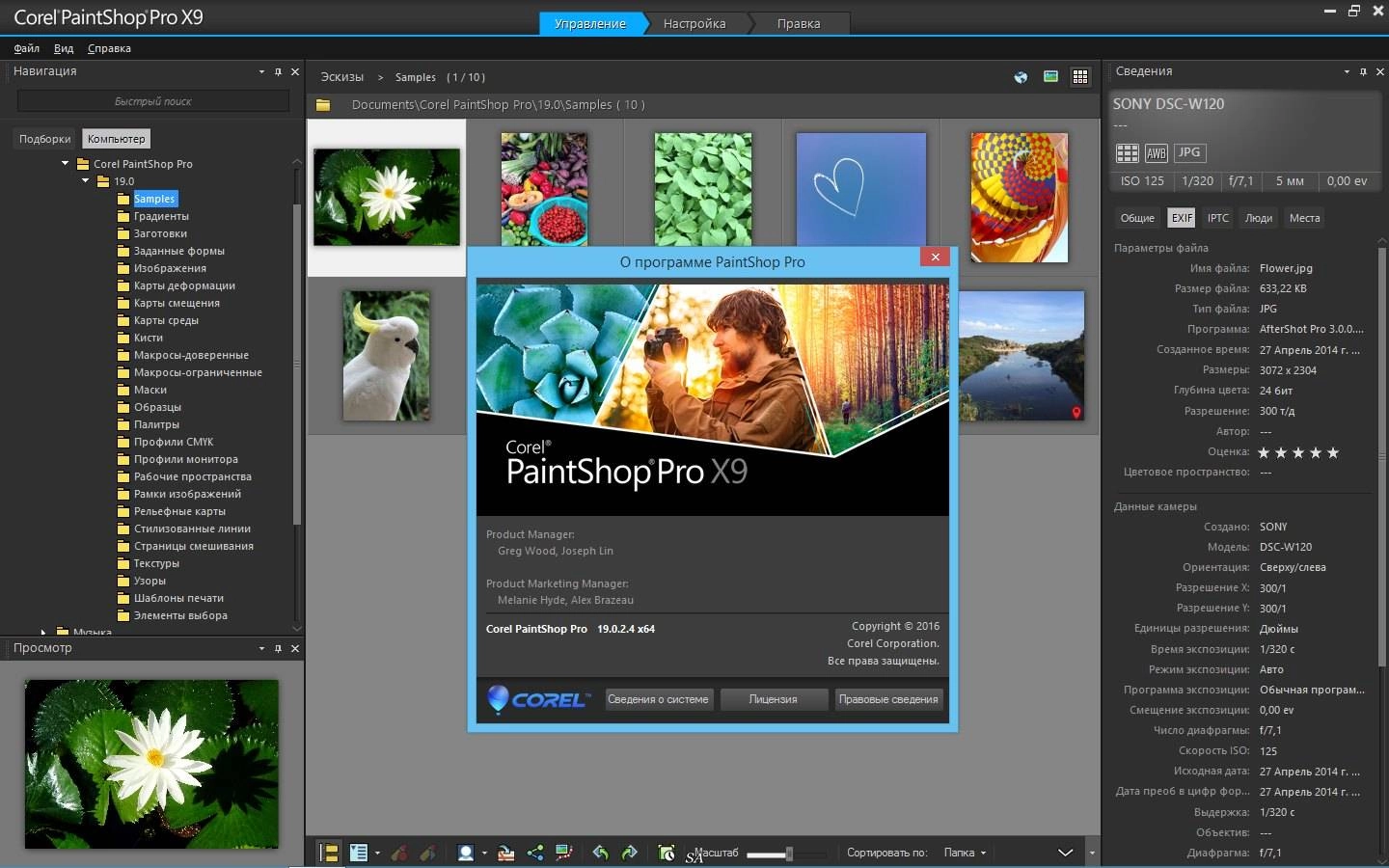The height and width of the screenshot is (868, 1389).
Task: Select the Текстуры folder
Action: coord(156,563)
